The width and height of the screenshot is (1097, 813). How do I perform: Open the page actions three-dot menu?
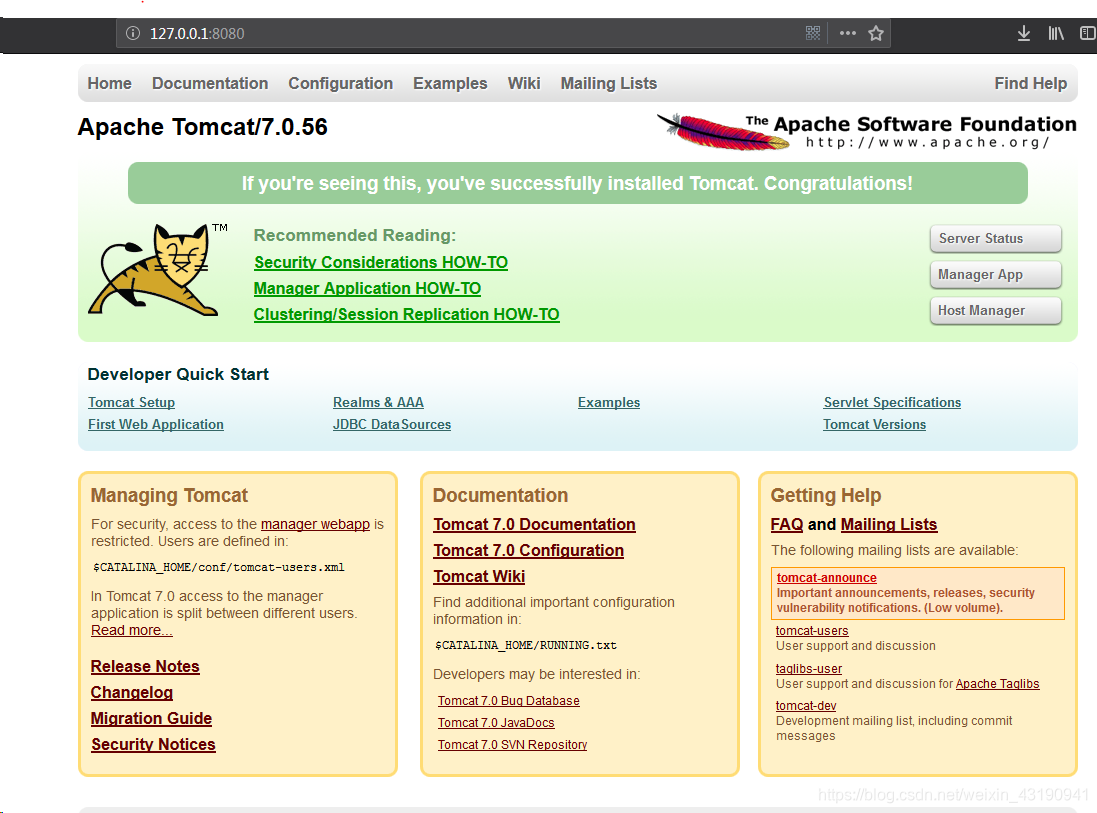[x=847, y=33]
